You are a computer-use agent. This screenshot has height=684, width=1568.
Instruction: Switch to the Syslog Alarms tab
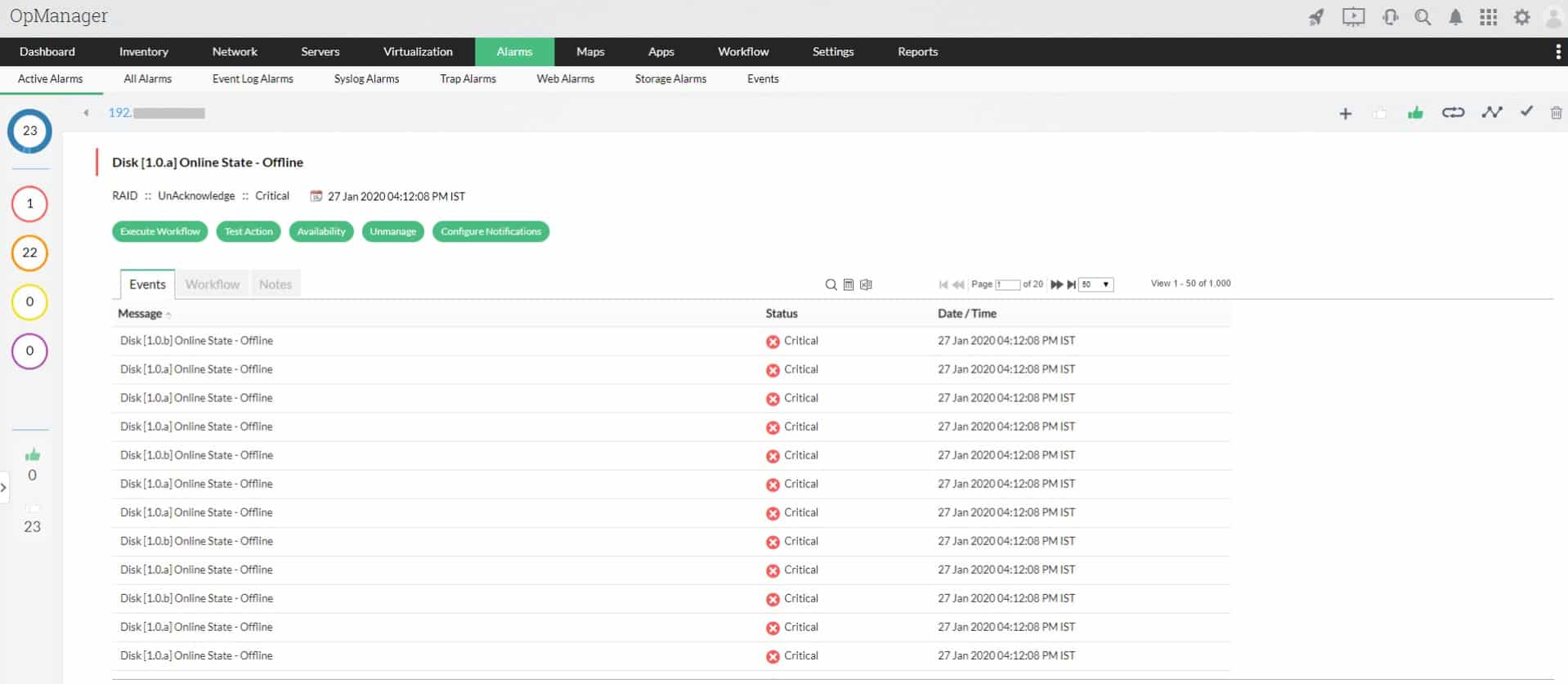coord(366,79)
